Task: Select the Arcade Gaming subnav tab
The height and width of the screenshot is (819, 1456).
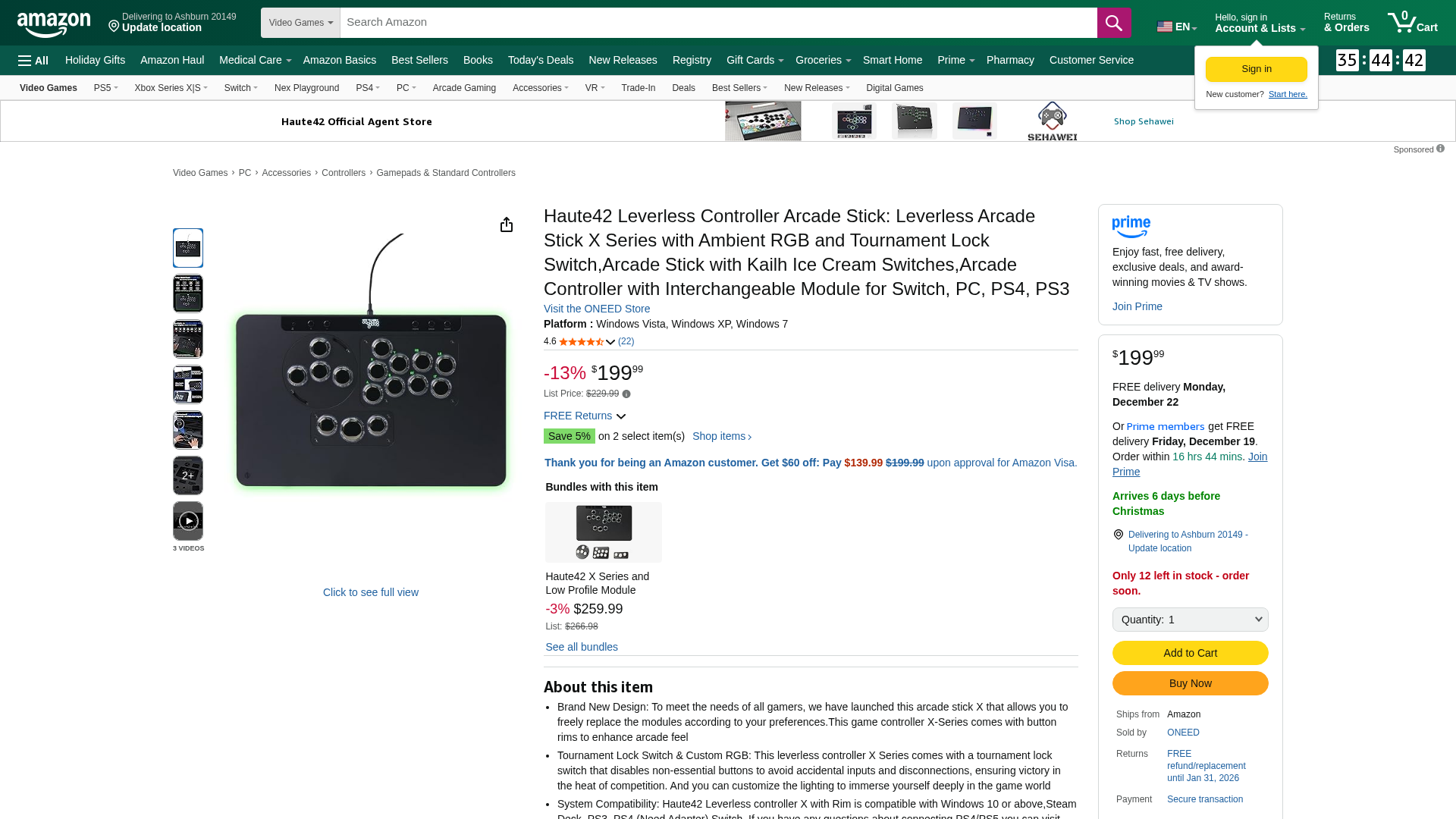Action: [x=464, y=88]
